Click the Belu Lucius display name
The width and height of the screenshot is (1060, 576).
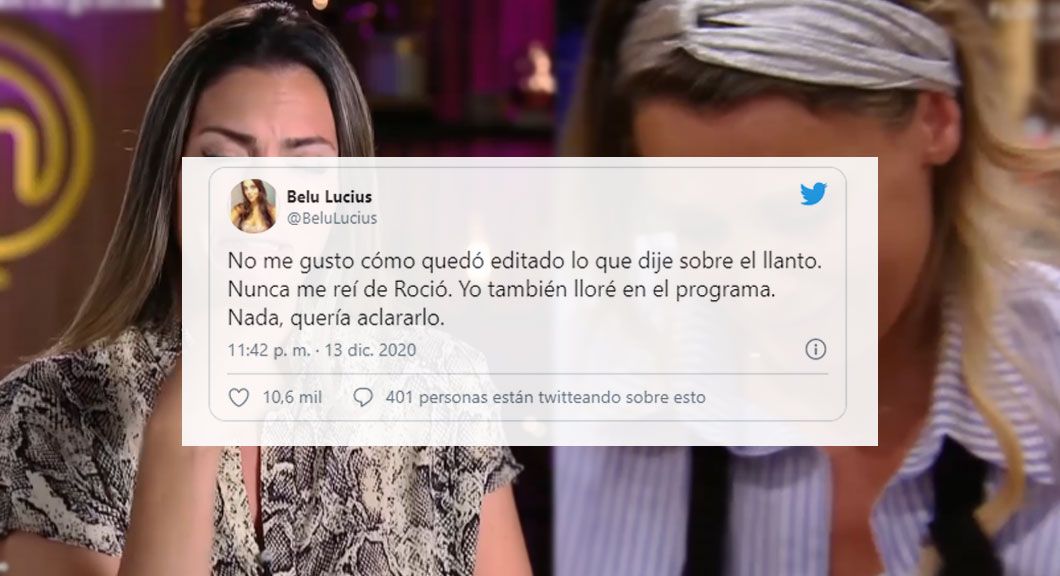329,197
